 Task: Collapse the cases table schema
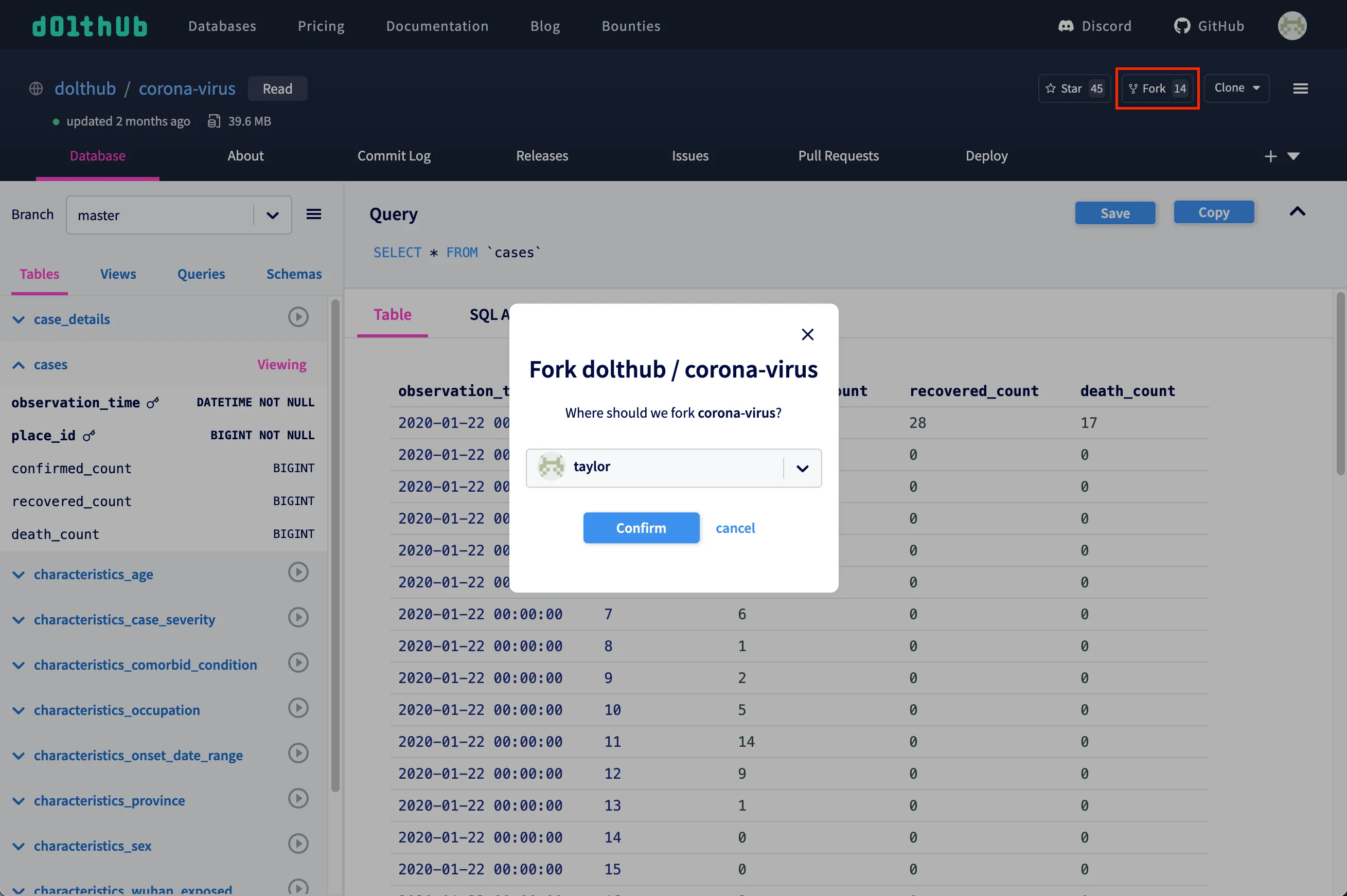pos(19,365)
